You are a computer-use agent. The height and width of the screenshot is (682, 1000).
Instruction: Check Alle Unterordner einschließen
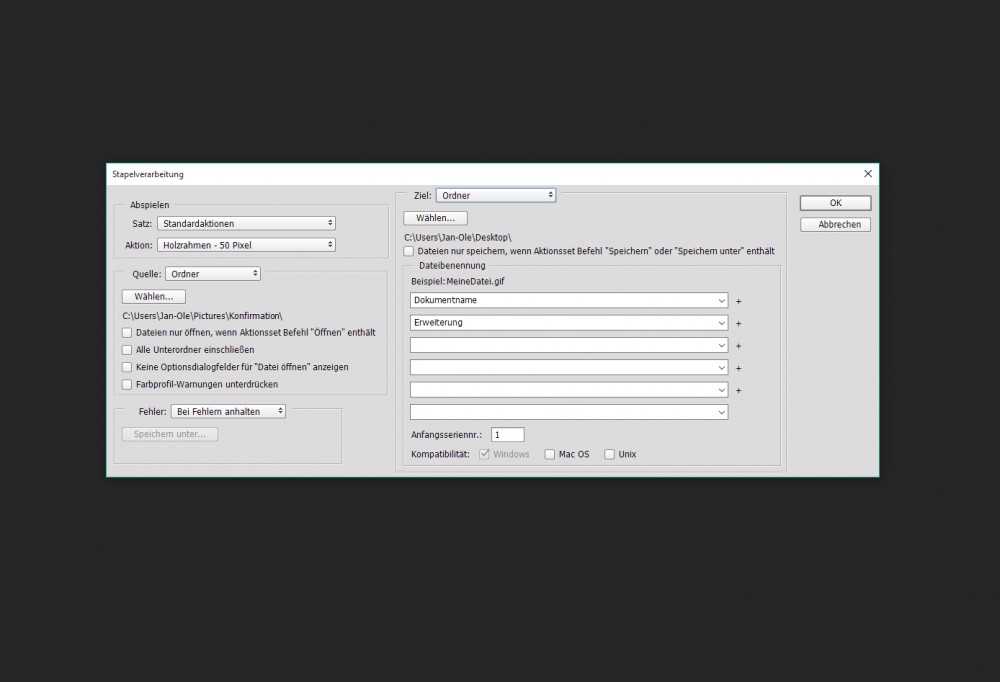click(x=127, y=350)
